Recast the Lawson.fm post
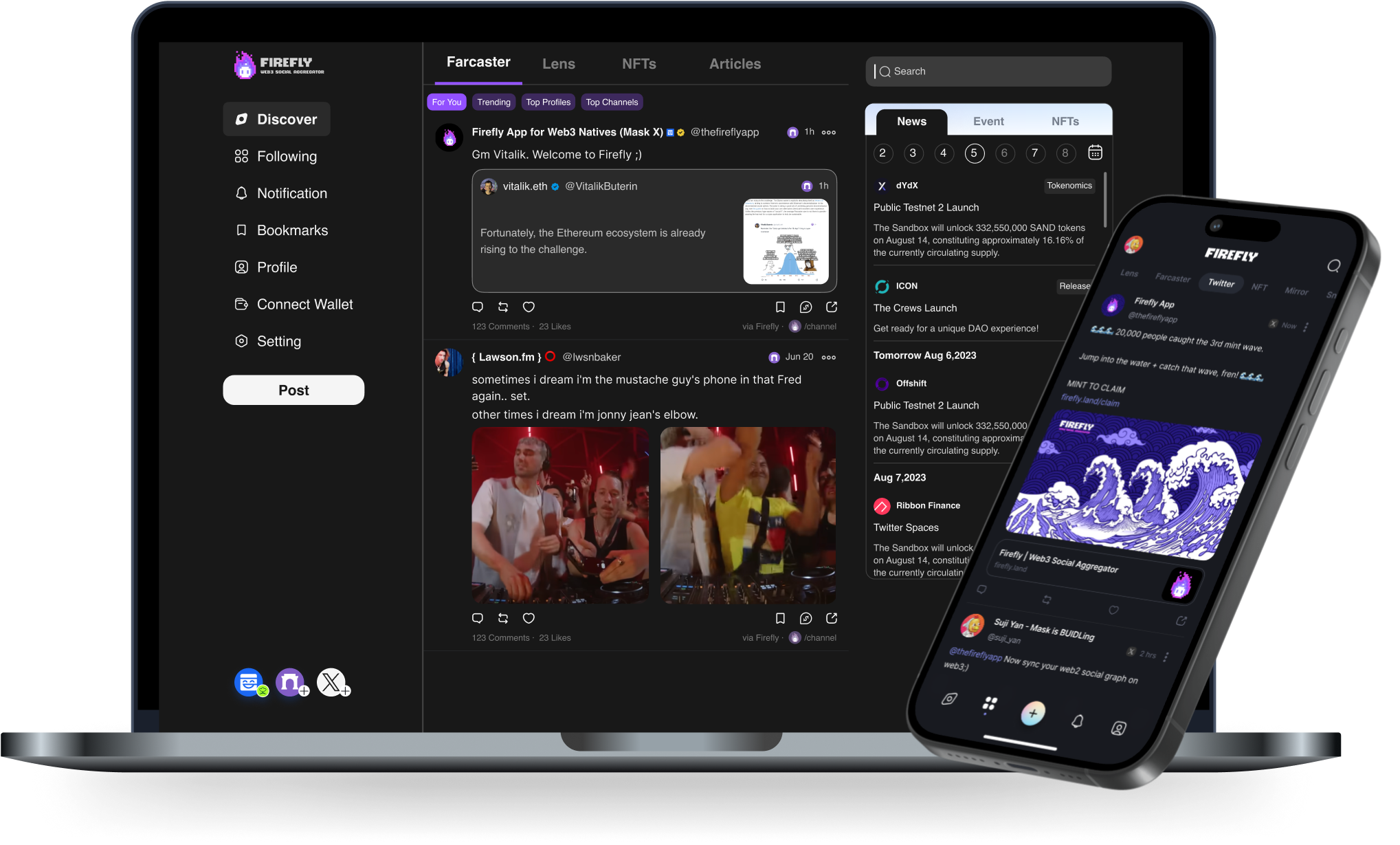The height and width of the screenshot is (845, 1400). tap(503, 618)
